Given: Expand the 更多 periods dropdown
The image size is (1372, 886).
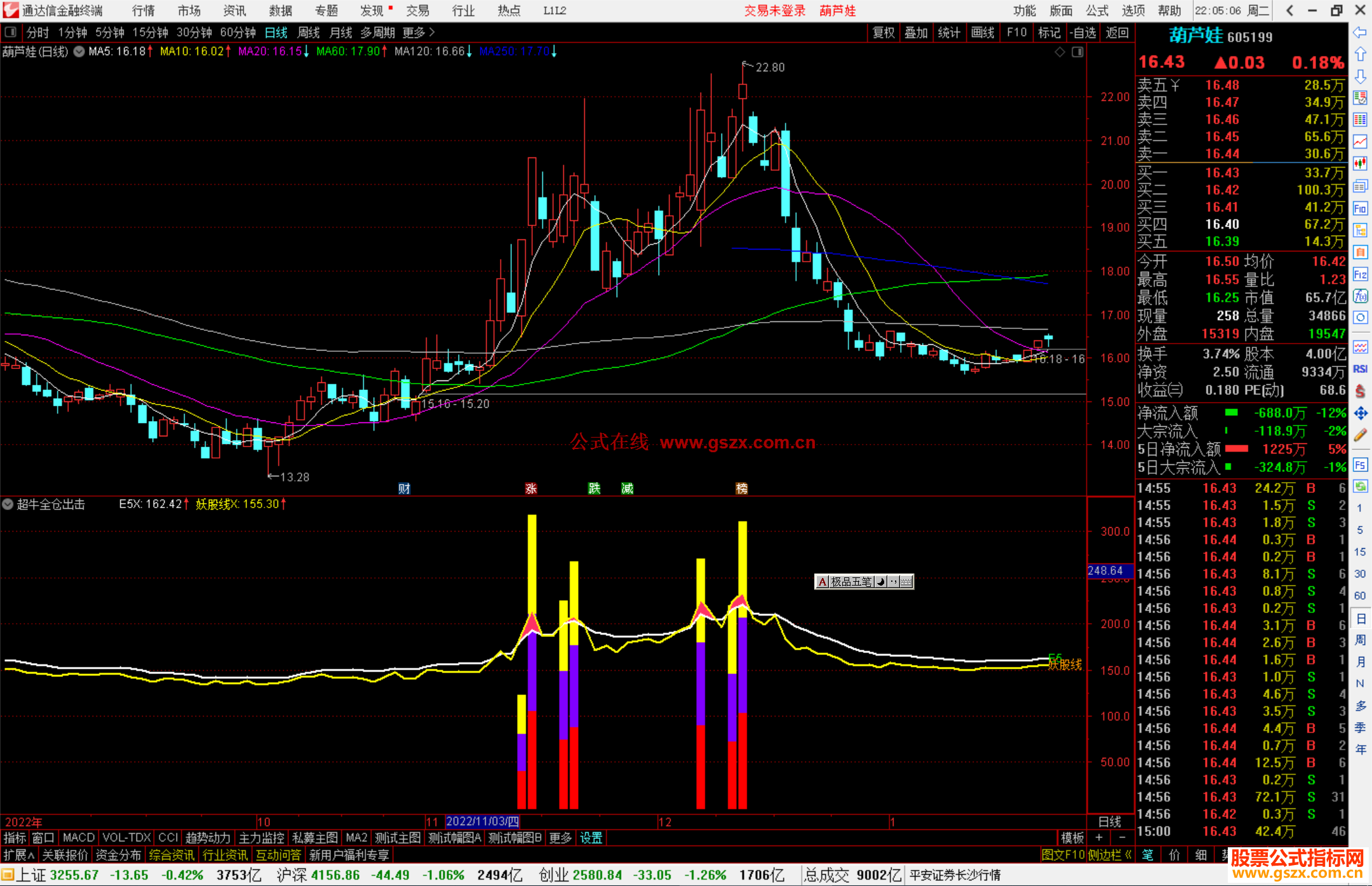Looking at the screenshot, I should (x=419, y=32).
